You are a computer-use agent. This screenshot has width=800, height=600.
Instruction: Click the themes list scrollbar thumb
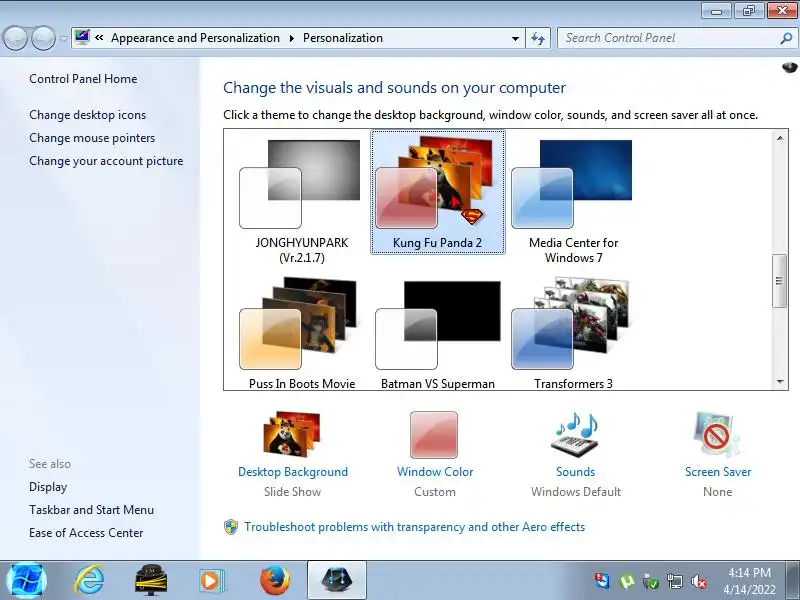pyautogui.click(x=780, y=281)
